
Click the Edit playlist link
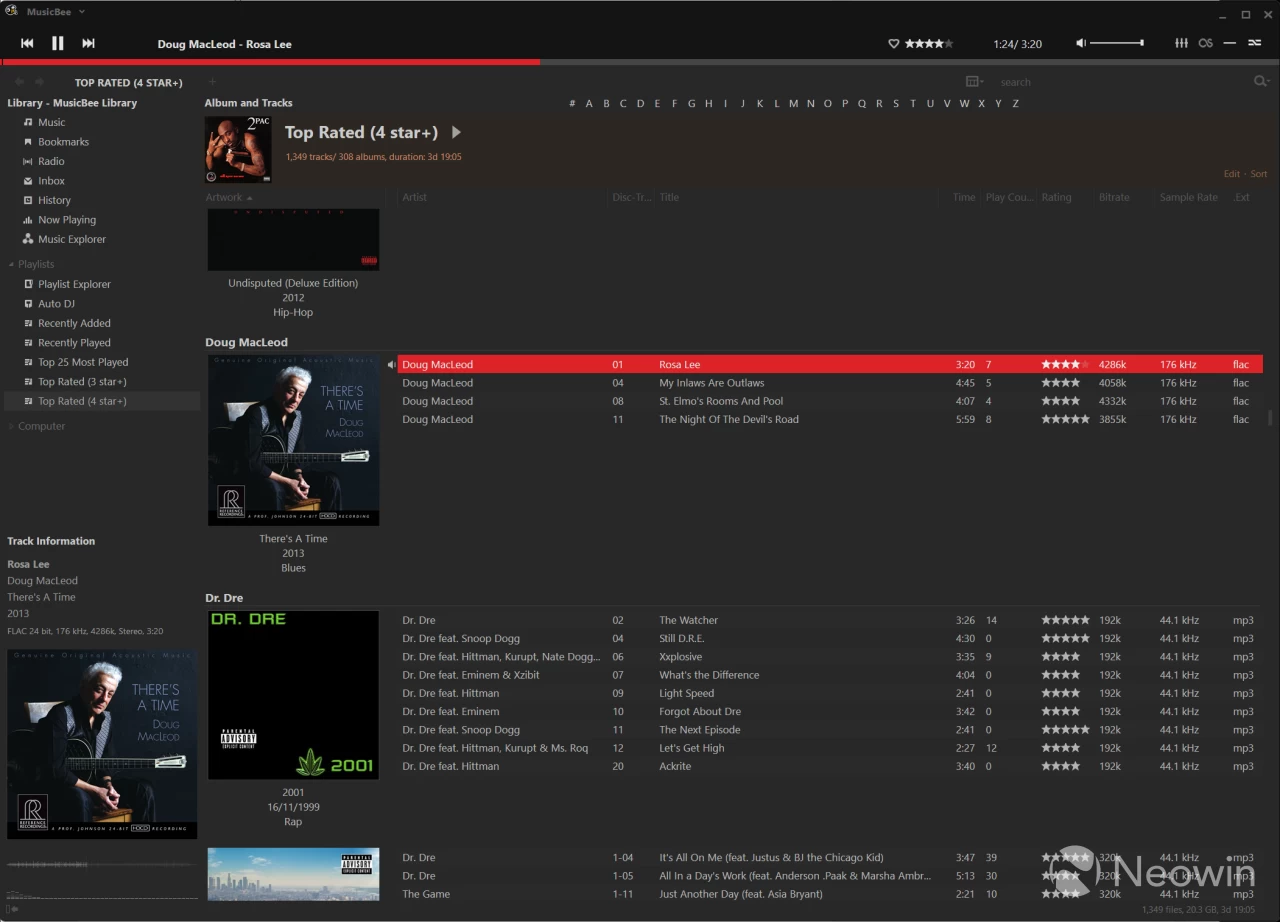point(1232,174)
